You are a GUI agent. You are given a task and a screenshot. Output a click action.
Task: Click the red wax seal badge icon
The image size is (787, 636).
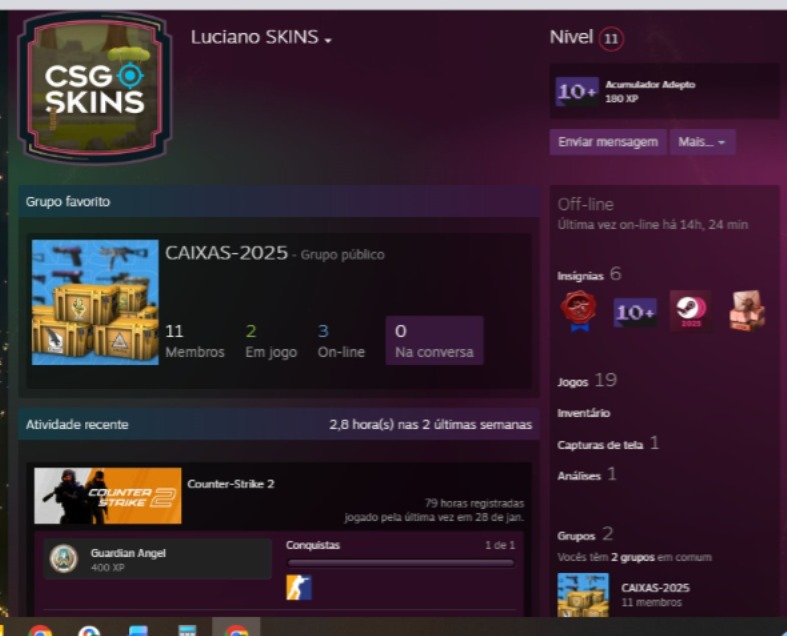point(579,312)
